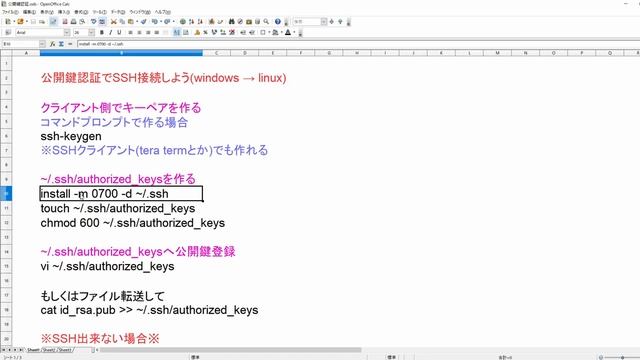
Task: Expand the Font Size dropdown
Action: coord(91,32)
